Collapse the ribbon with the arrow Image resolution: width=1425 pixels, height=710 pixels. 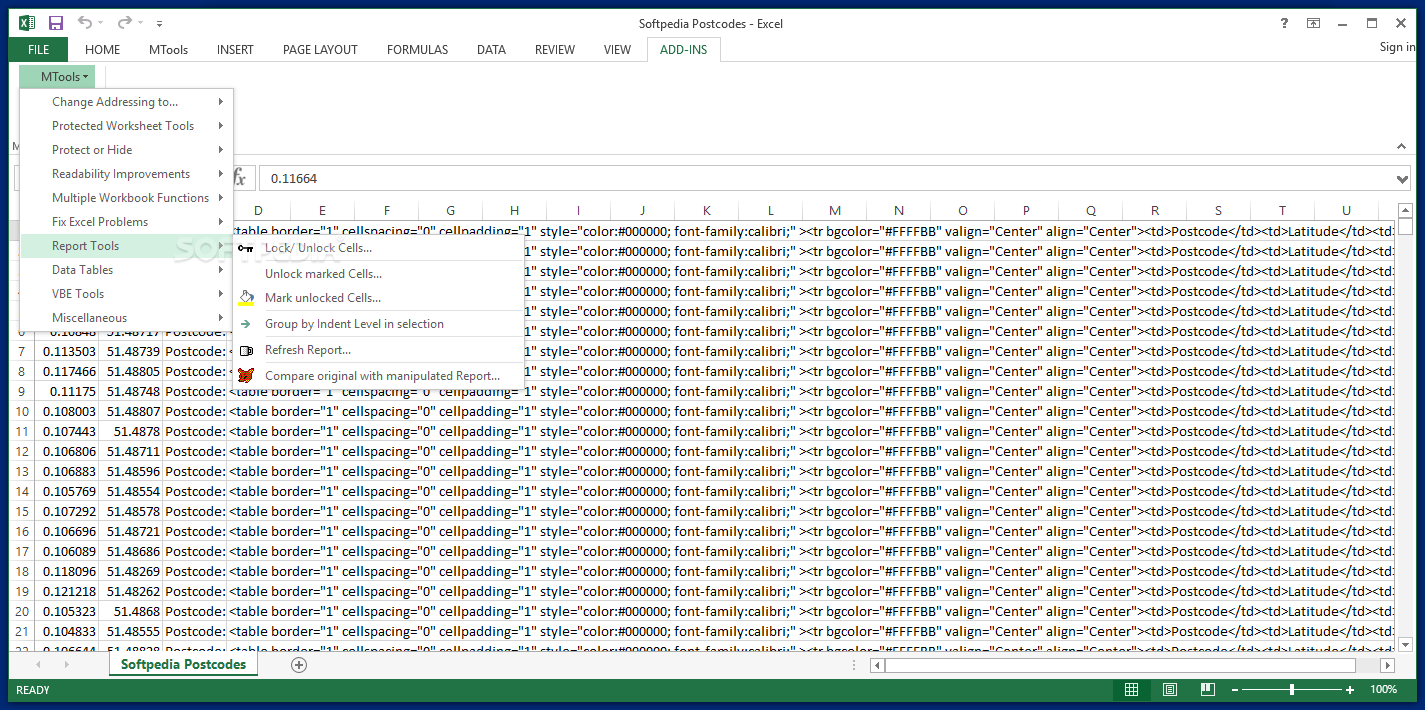coord(1401,146)
